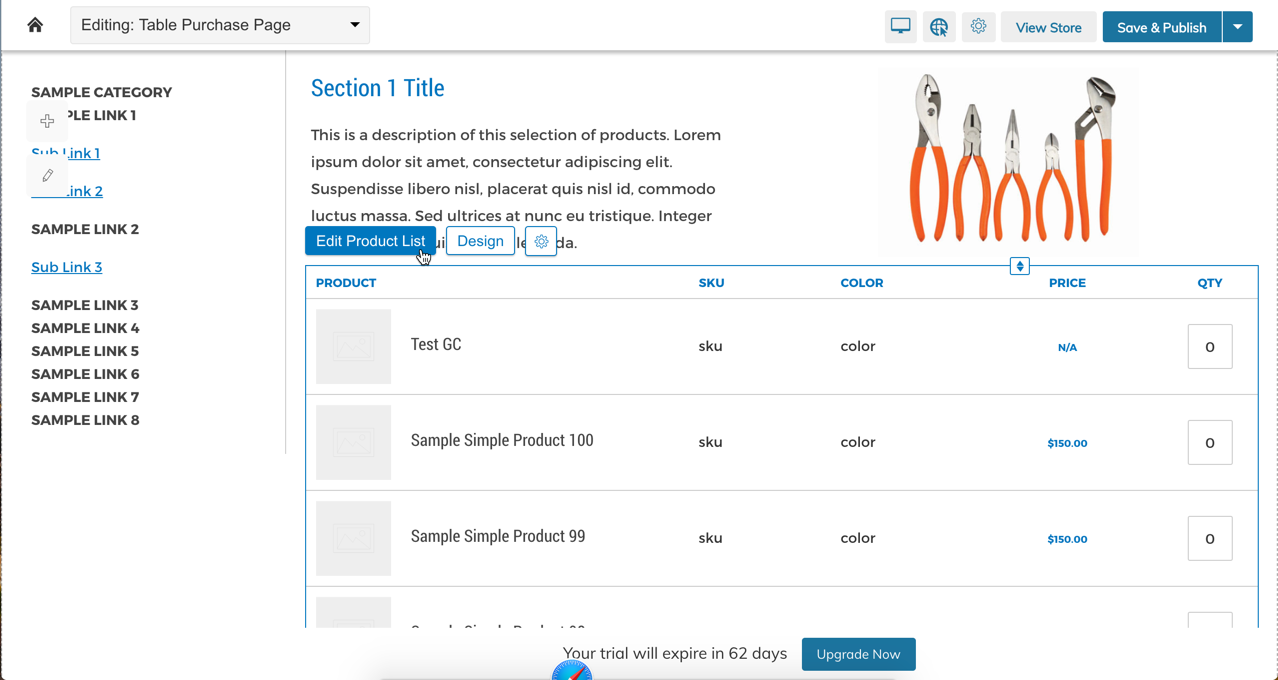Click the Test GC product thumbnail

click(354, 347)
